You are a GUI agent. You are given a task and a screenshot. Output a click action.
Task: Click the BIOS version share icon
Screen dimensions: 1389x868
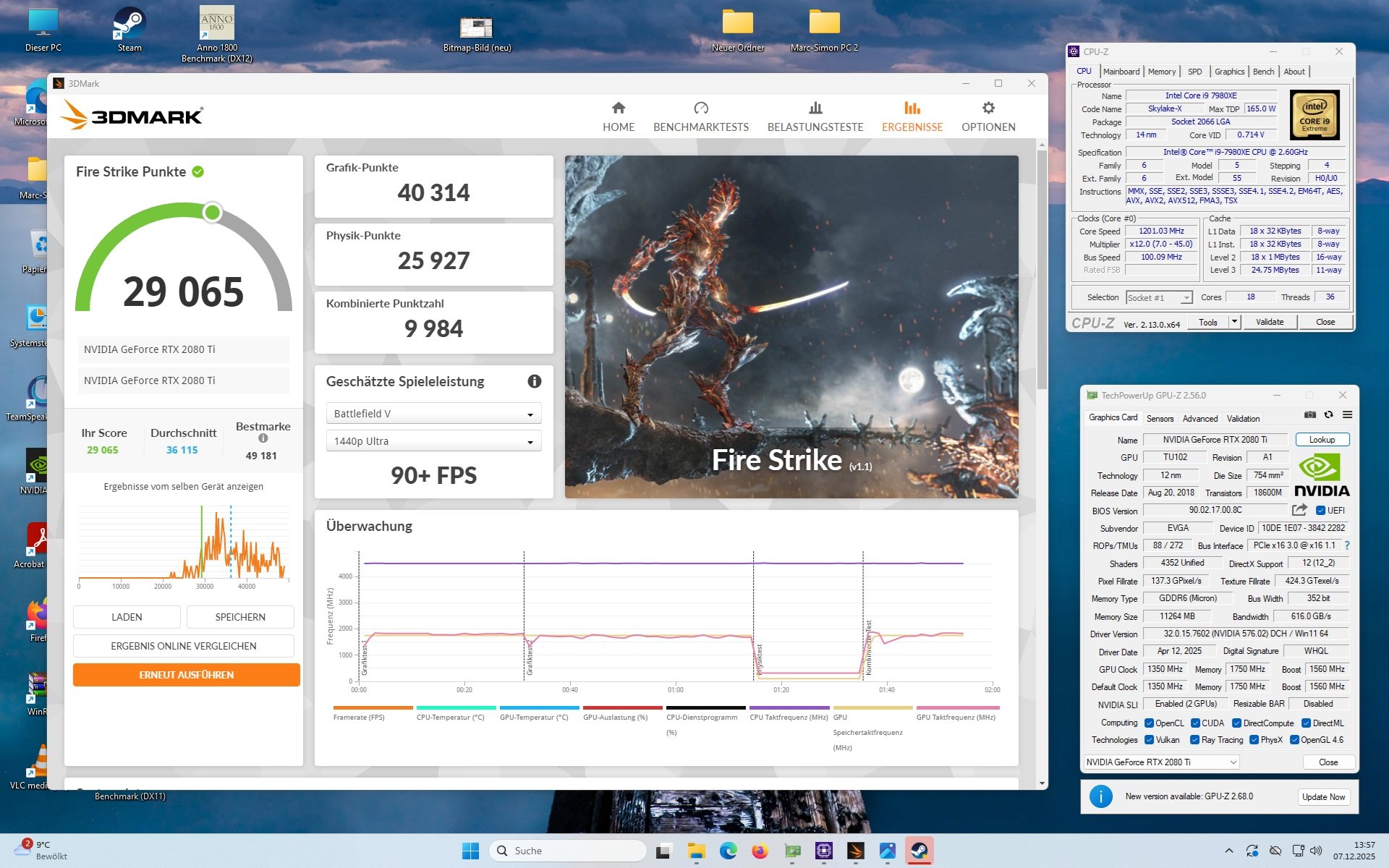[x=1299, y=510]
